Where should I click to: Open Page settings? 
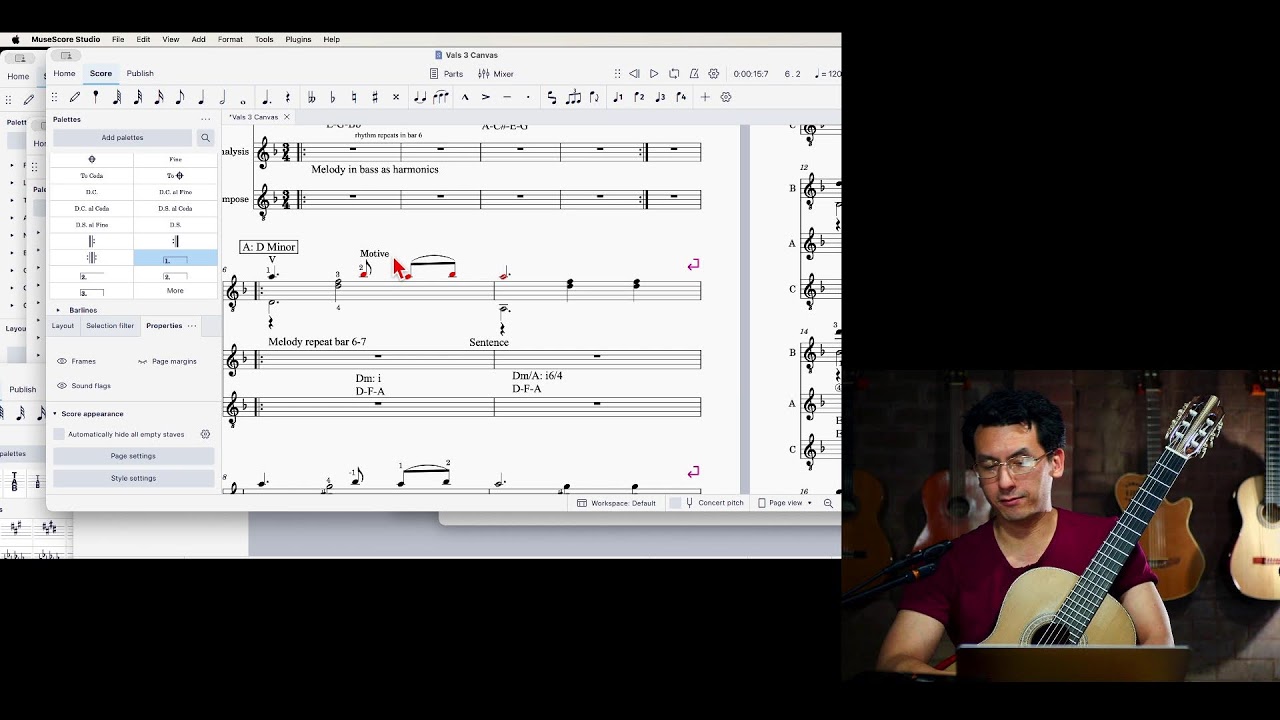(x=133, y=456)
